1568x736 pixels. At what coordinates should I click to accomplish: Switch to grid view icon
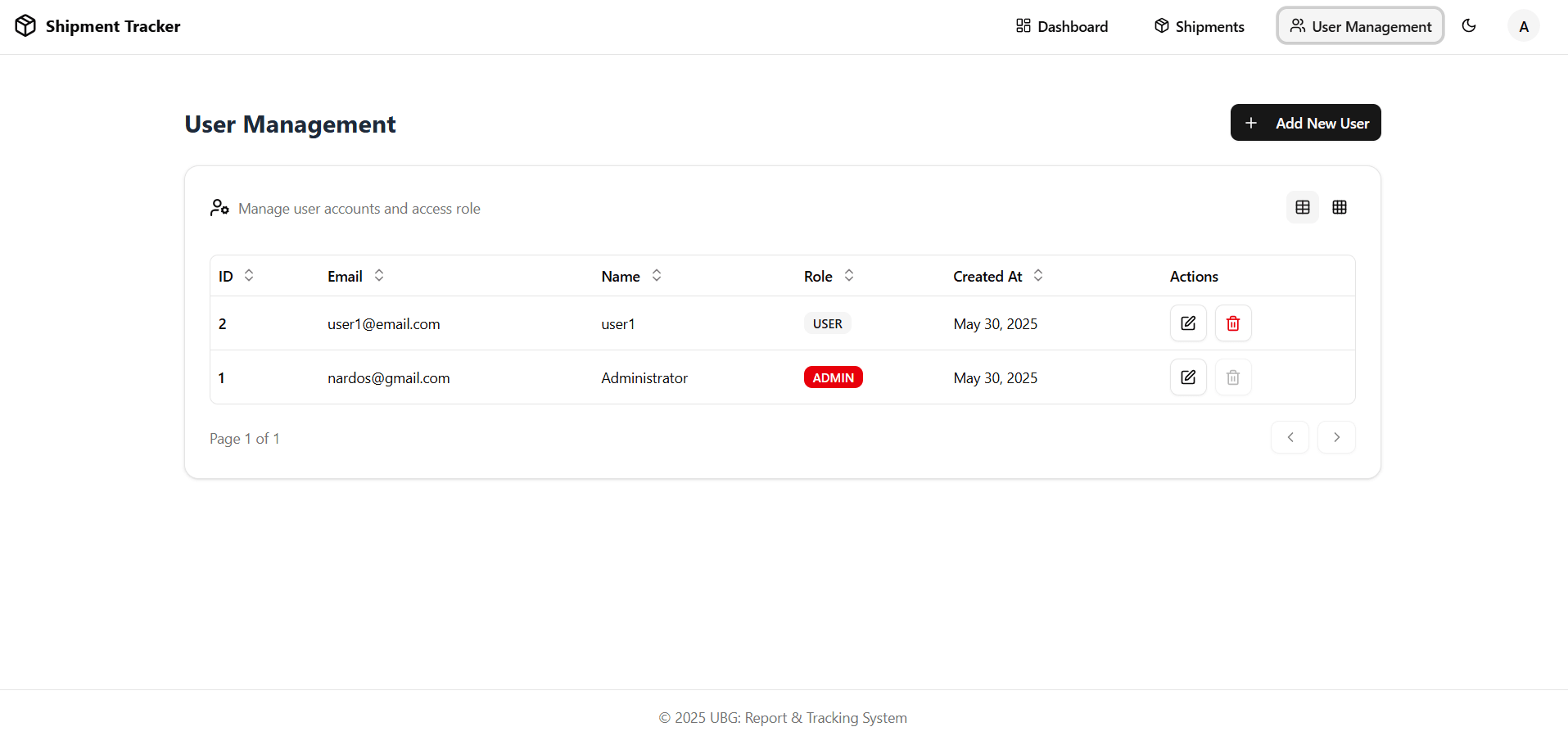pos(1340,208)
